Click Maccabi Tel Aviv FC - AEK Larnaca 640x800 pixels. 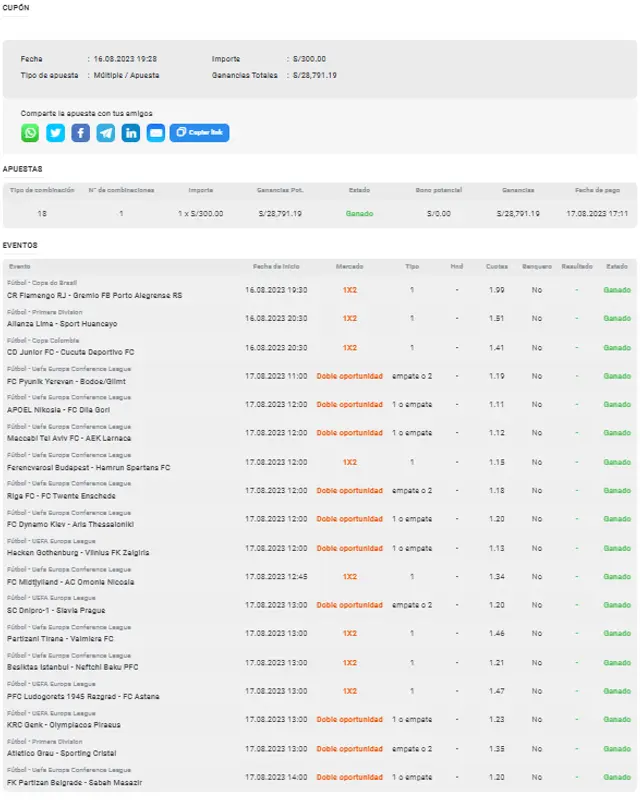[68, 438]
